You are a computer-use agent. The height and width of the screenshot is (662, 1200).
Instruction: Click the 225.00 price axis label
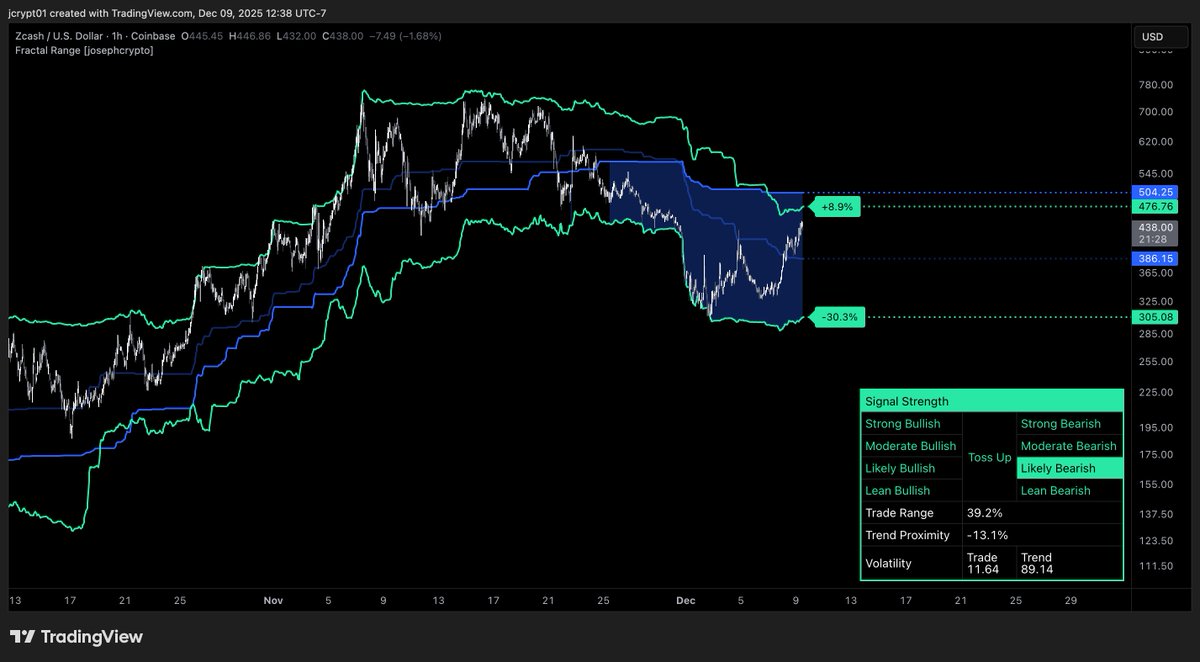click(1155, 393)
